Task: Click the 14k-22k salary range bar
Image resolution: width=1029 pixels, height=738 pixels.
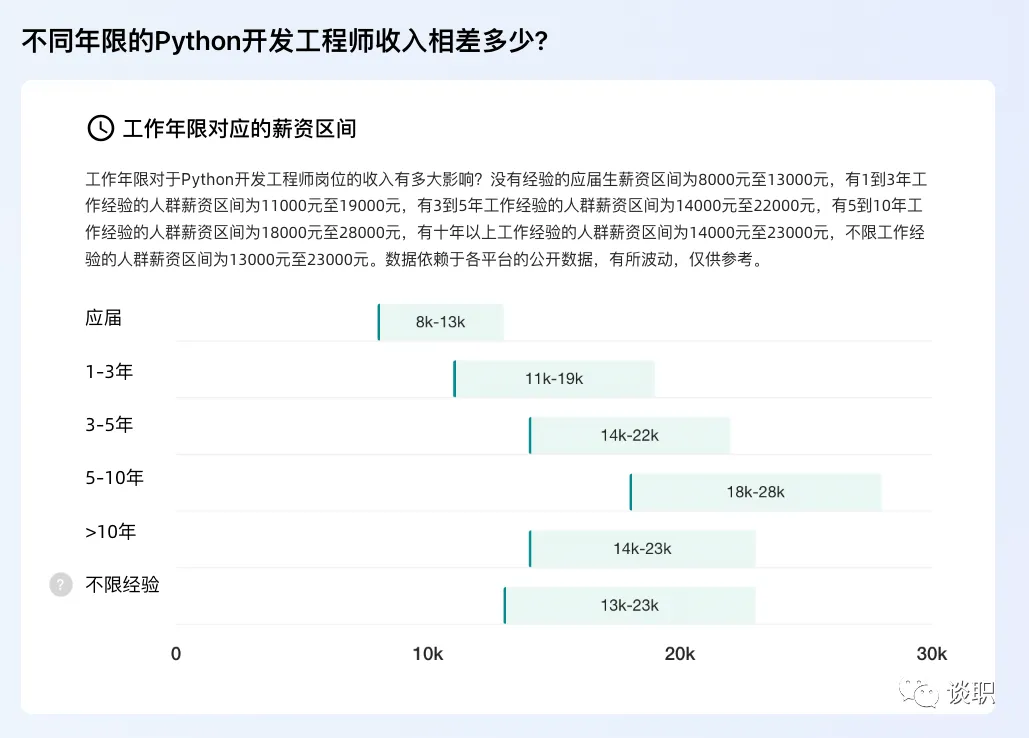Action: coord(630,436)
